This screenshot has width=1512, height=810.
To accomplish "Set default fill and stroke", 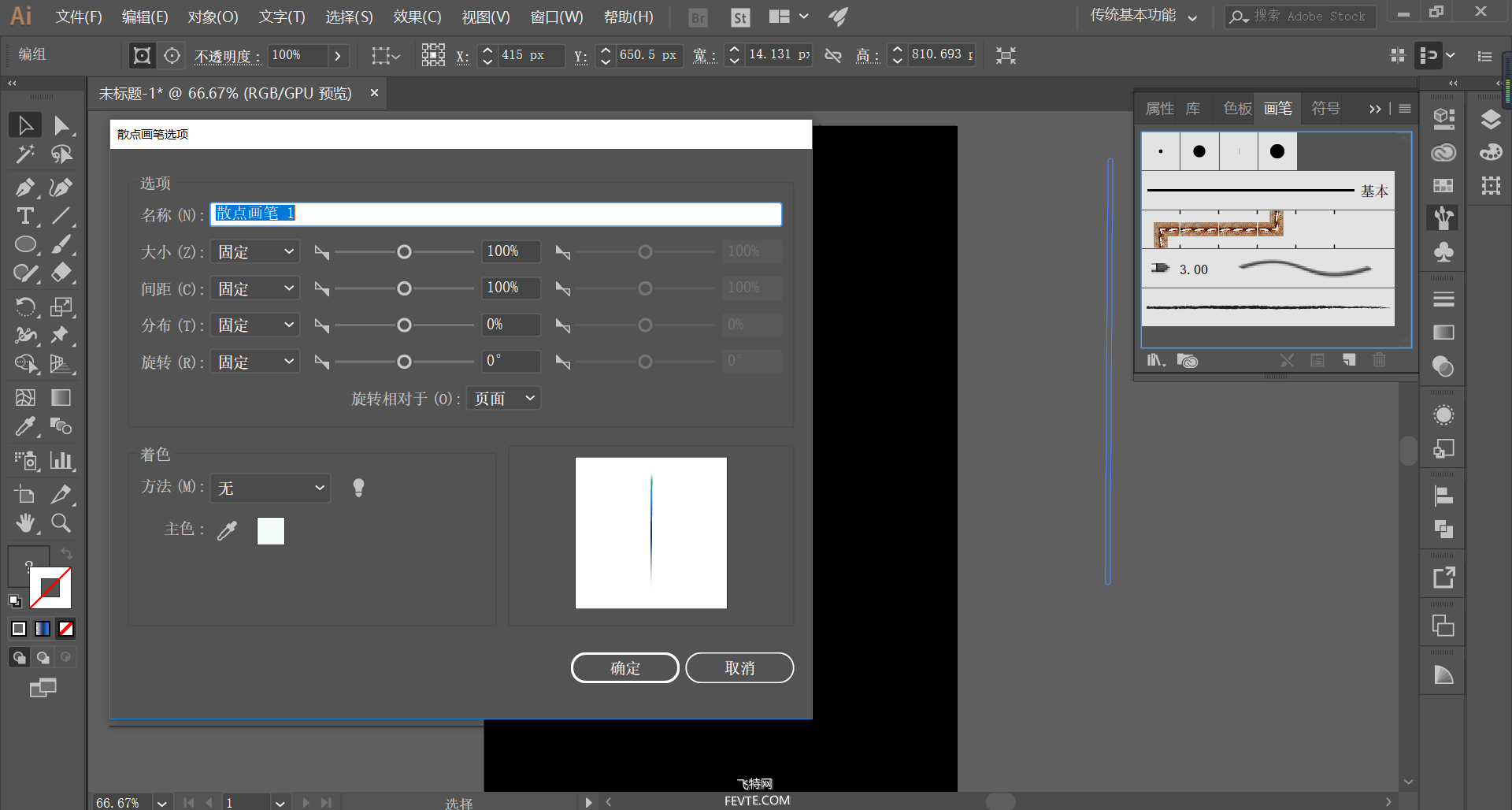I will click(15, 601).
